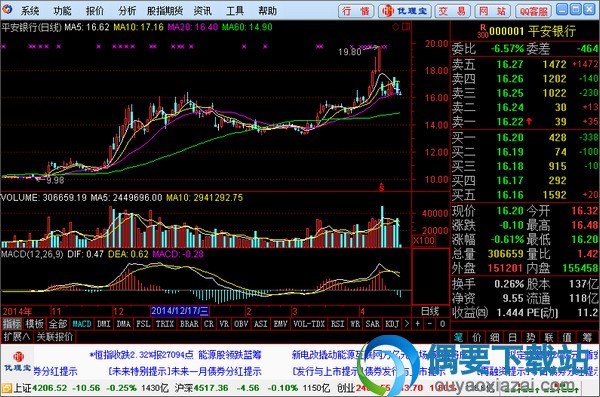Click the 买一 price 16.20
Screen dimensions: 600x397
(509, 137)
